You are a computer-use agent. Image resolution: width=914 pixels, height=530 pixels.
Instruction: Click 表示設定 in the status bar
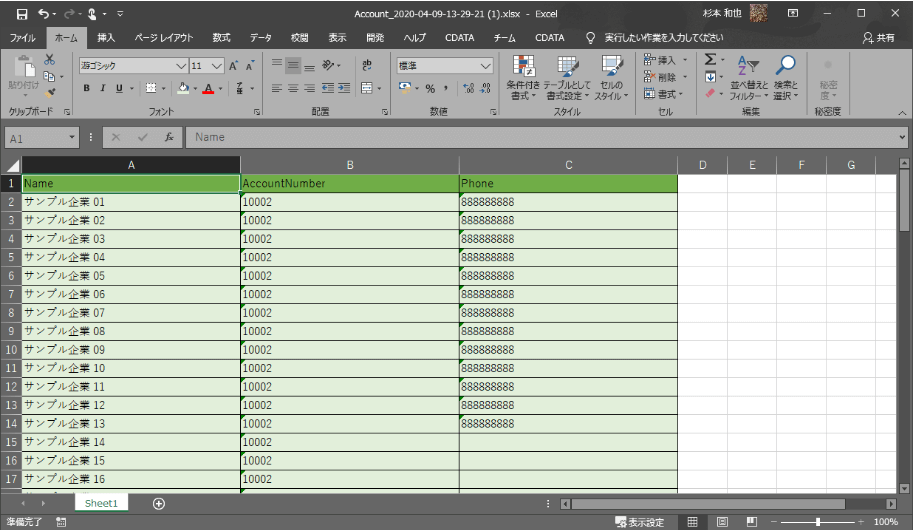tap(640, 522)
